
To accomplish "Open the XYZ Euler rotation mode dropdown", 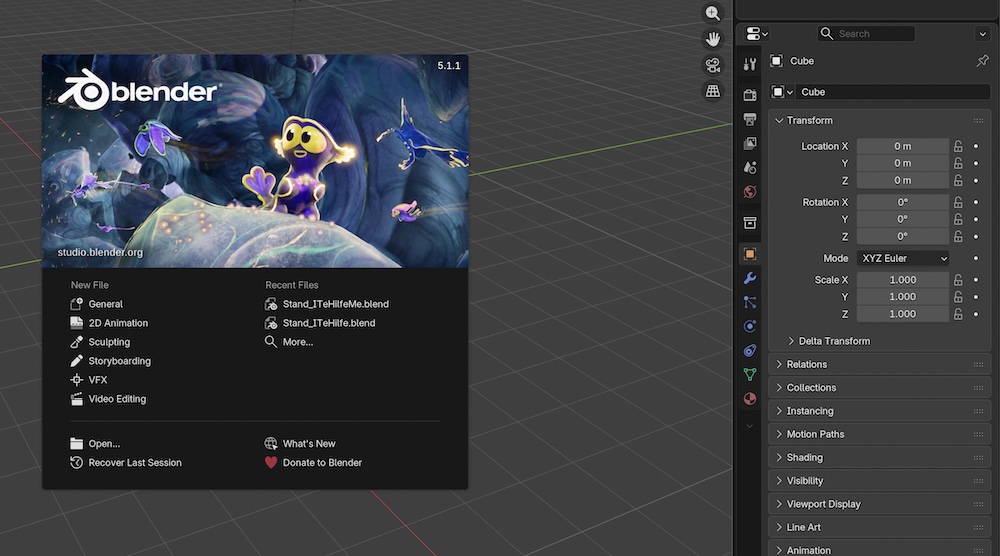I will point(903,258).
